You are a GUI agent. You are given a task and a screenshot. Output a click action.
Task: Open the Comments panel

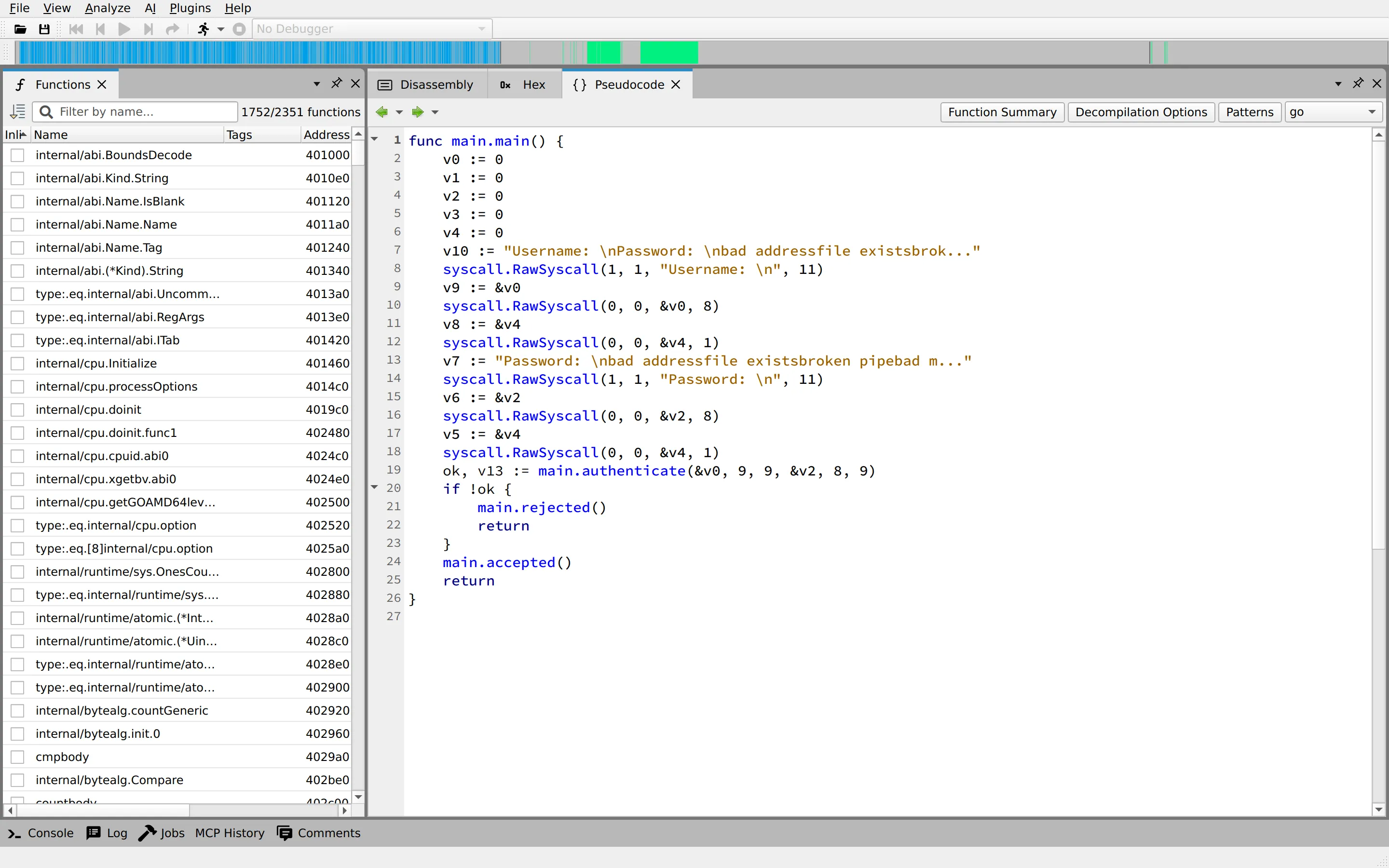[318, 833]
